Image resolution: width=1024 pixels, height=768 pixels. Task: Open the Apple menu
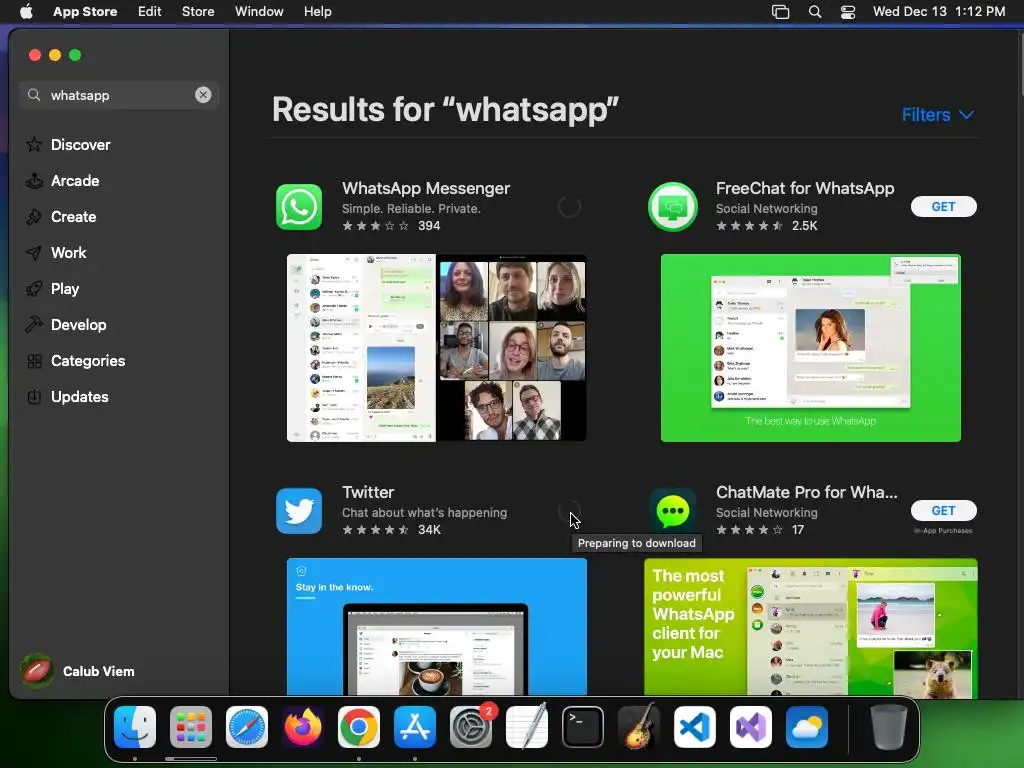tap(26, 11)
